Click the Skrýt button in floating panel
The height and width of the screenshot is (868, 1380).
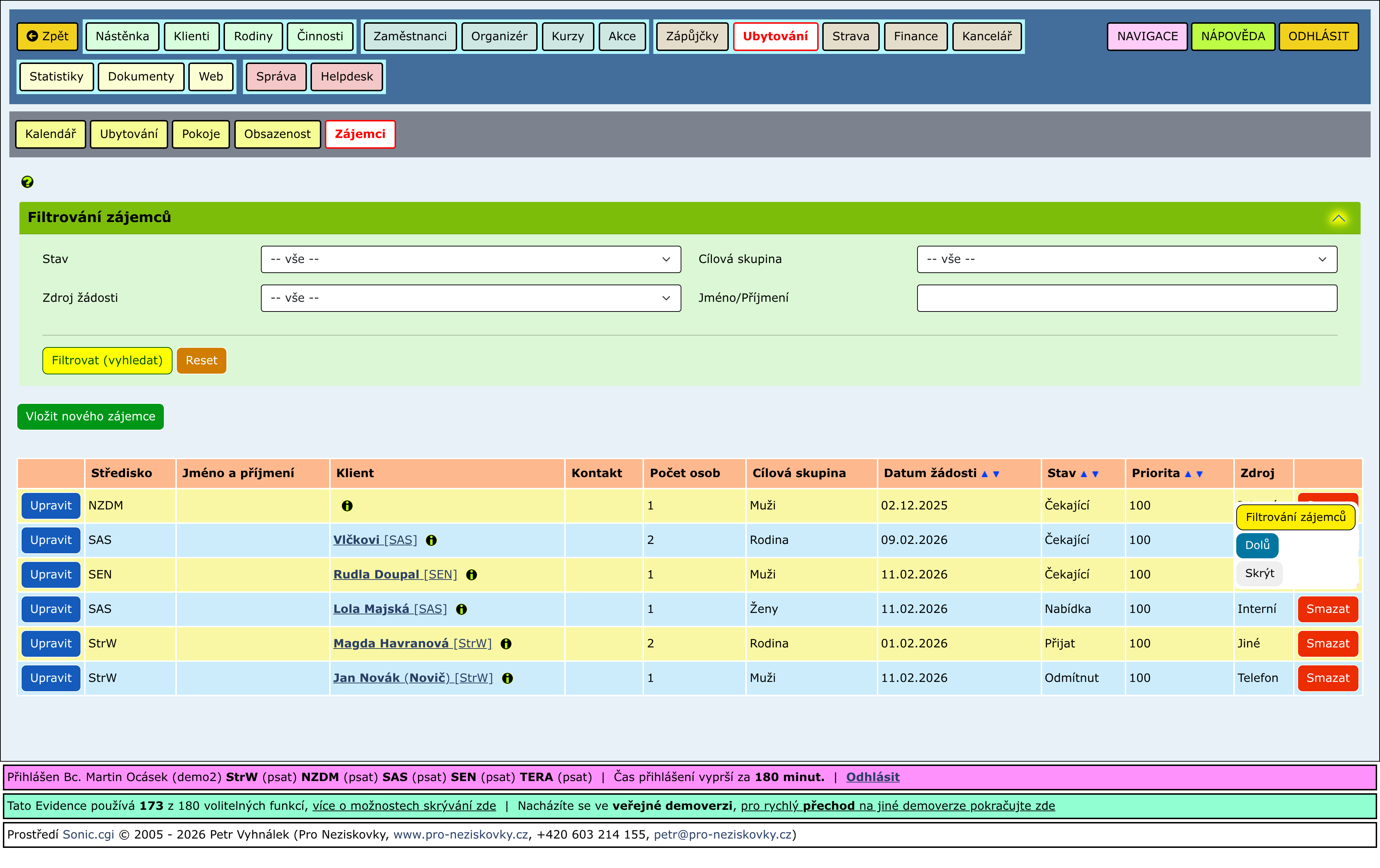(1259, 573)
